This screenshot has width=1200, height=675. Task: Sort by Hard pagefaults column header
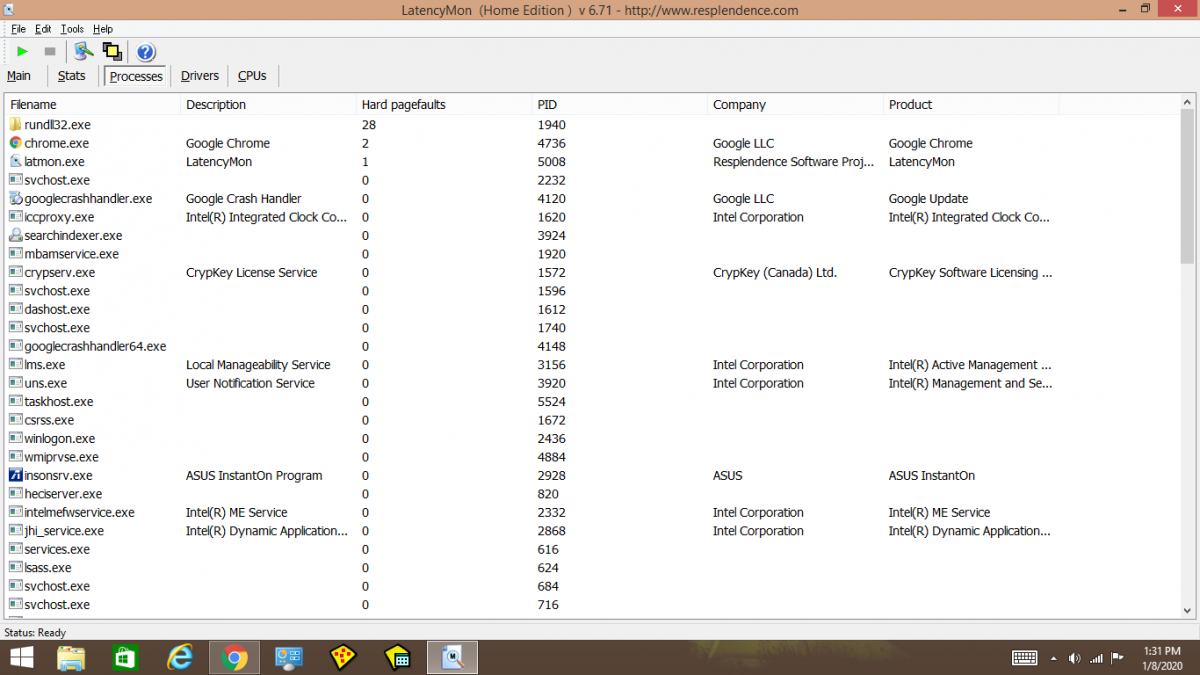tap(446, 105)
